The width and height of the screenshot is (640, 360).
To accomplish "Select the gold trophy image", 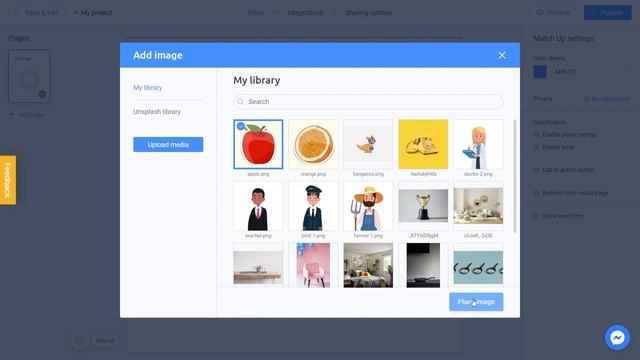I will coord(423,206).
